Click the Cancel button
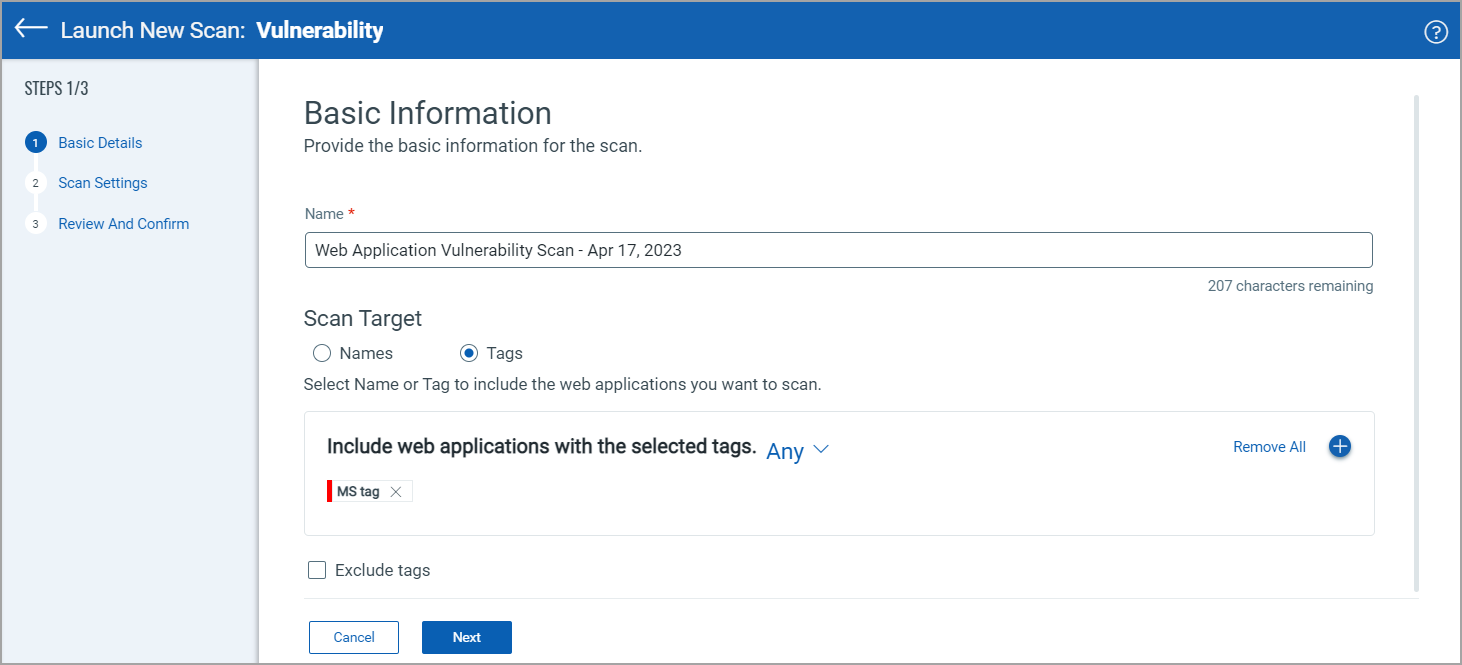The height and width of the screenshot is (665, 1462). [354, 637]
